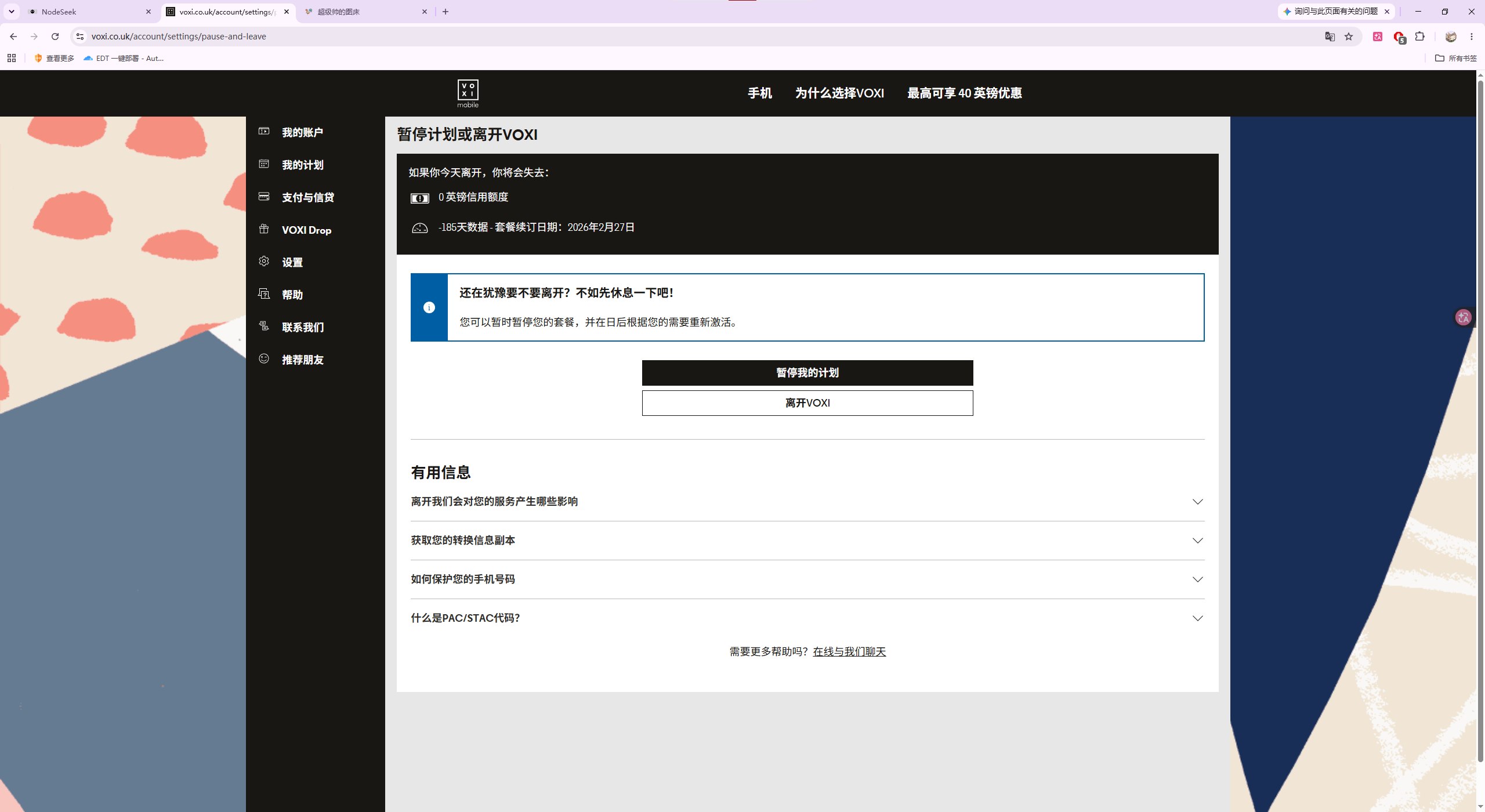Switch to the 超级帅的图床 tab
The height and width of the screenshot is (812, 1485).
click(365, 12)
